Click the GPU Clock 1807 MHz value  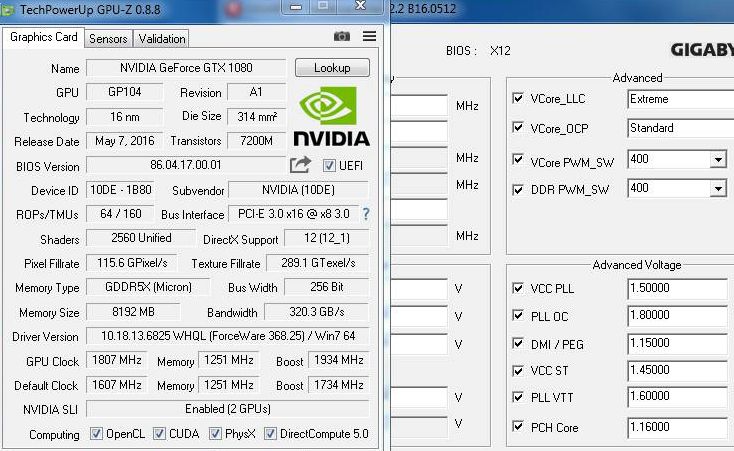point(117,360)
